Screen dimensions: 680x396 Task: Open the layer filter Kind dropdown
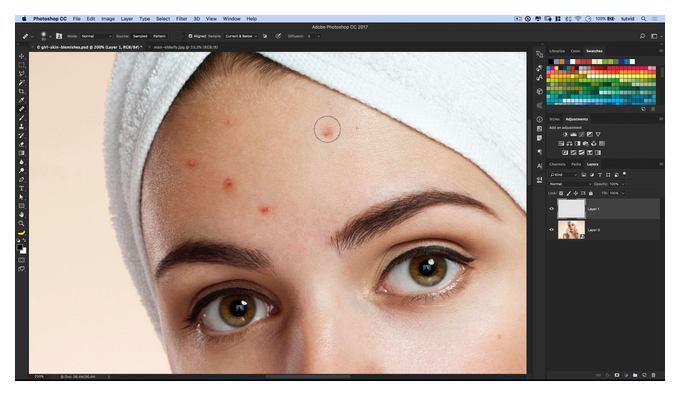coord(564,175)
